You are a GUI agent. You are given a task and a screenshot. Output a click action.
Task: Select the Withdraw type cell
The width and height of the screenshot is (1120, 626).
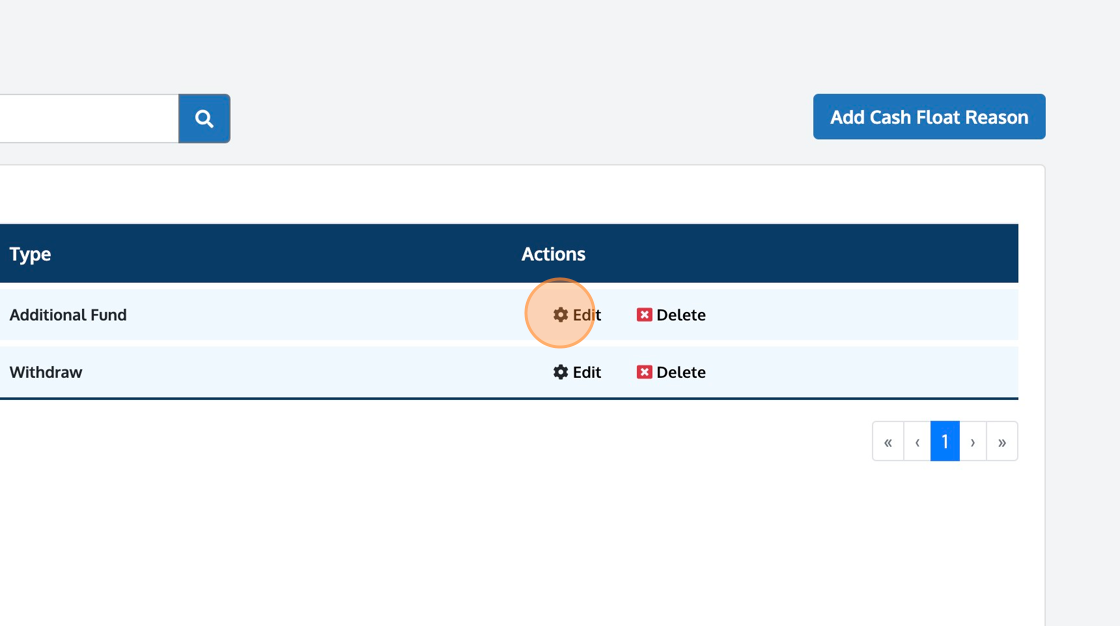(46, 372)
